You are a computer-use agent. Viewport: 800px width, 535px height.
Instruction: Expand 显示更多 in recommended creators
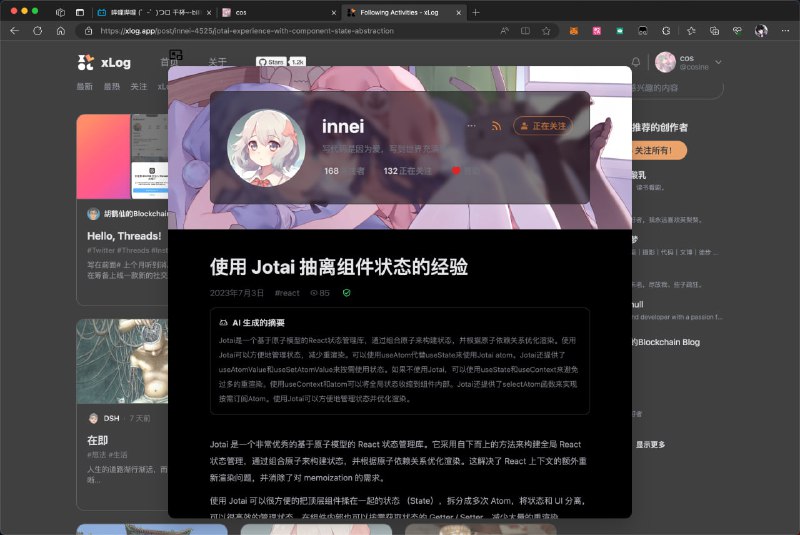[x=651, y=444]
